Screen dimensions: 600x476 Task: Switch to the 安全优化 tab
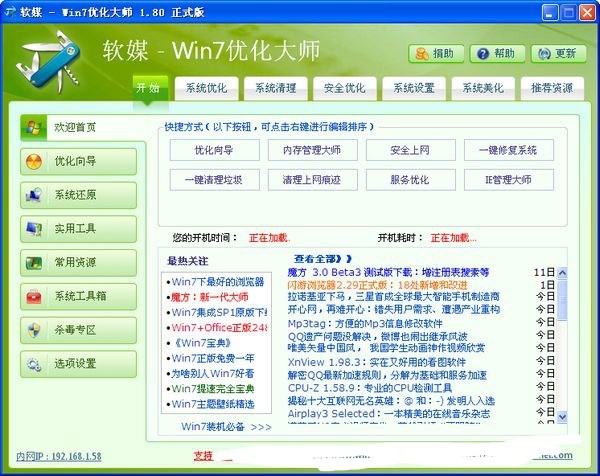(x=344, y=88)
